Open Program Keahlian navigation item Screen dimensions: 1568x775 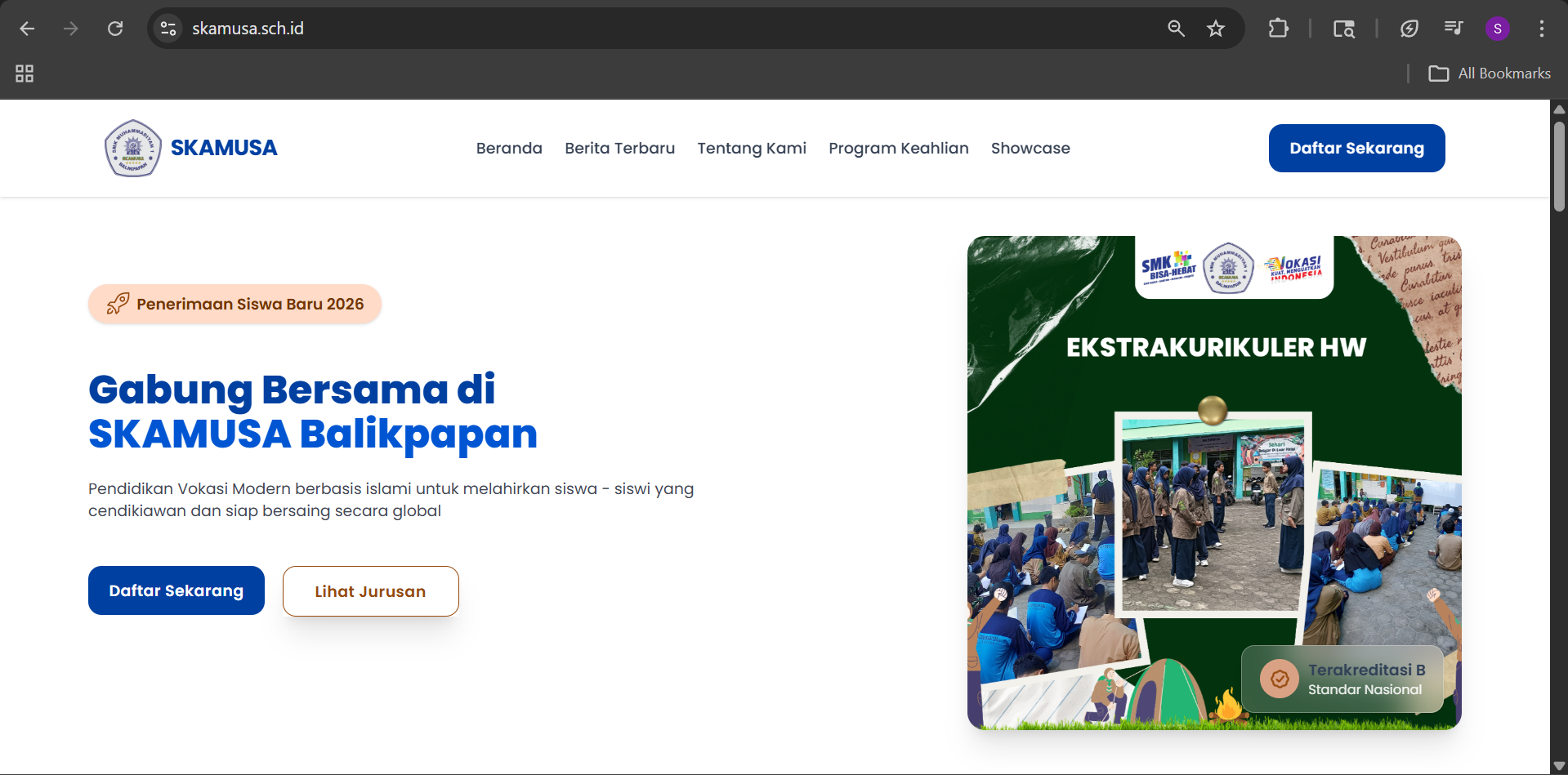pos(899,148)
